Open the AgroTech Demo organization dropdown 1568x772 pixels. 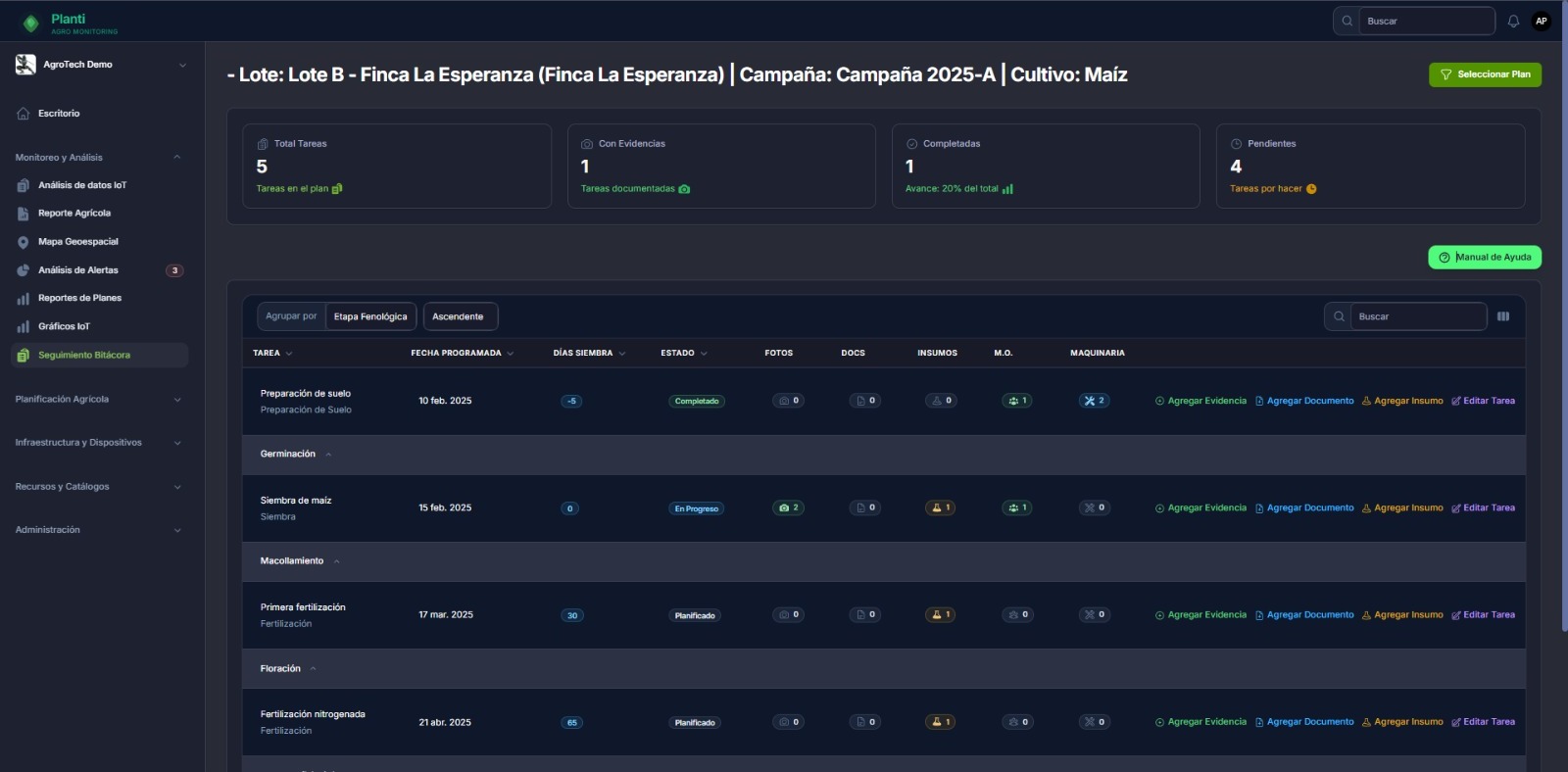(x=100, y=65)
